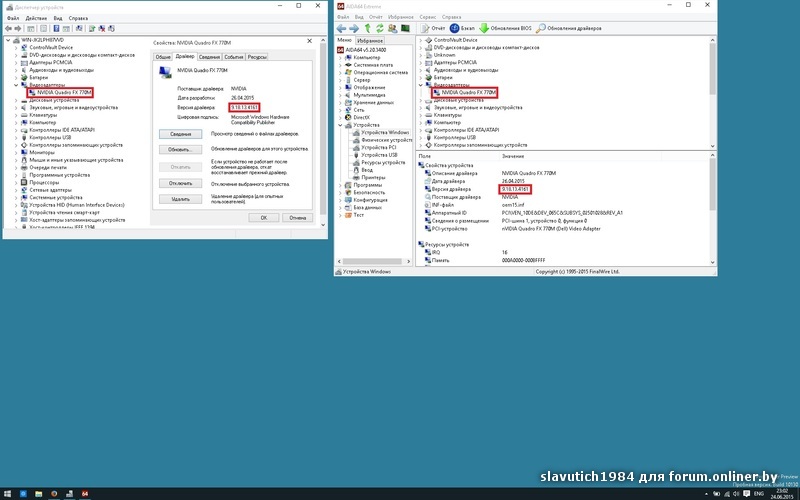Open the Отчёт menu in AIDA64 menu bar
Screen dimensions: 800x500
376,17
